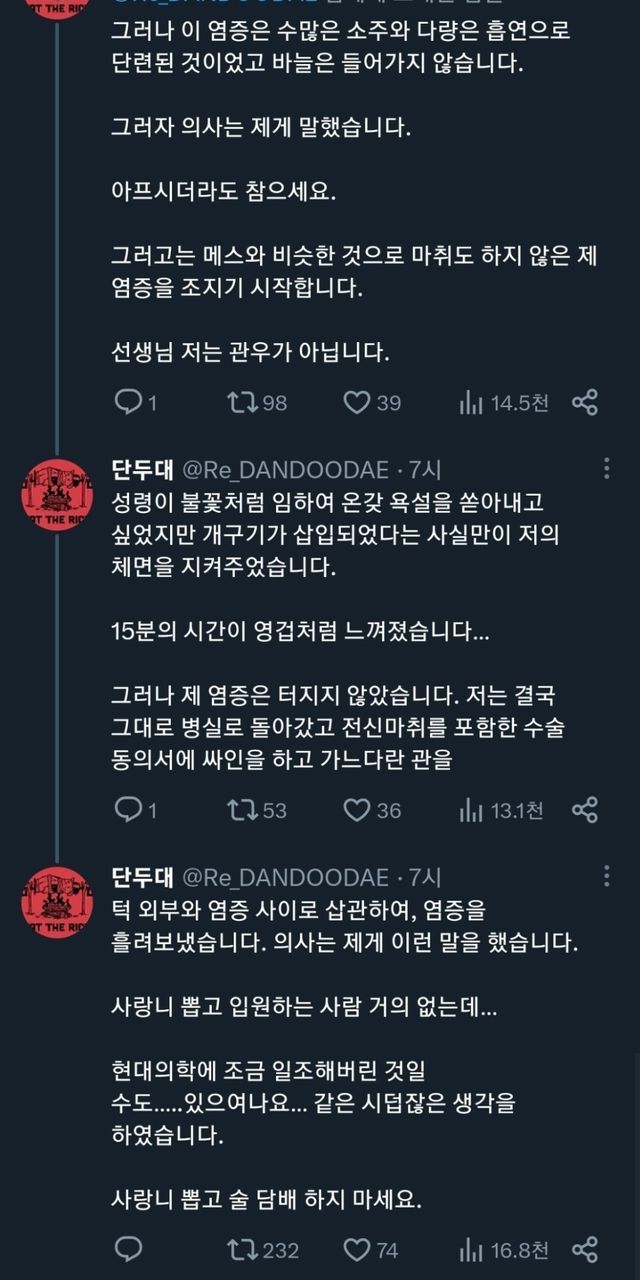The width and height of the screenshot is (640, 1280).
Task: Share the tweet with 16.8천 views
Action: click(x=585, y=1249)
